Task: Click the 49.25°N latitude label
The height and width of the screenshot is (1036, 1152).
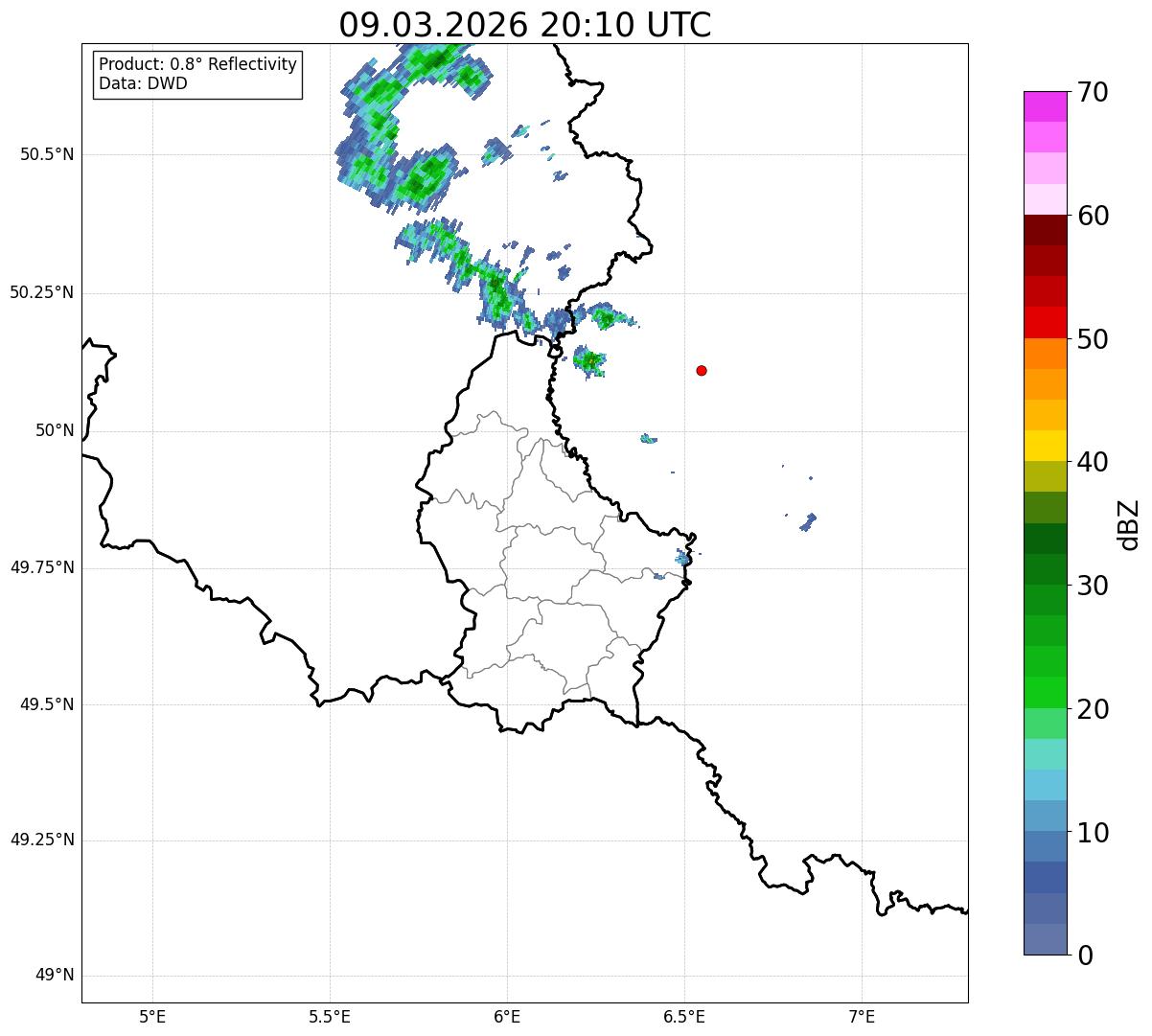Action: click(x=42, y=840)
